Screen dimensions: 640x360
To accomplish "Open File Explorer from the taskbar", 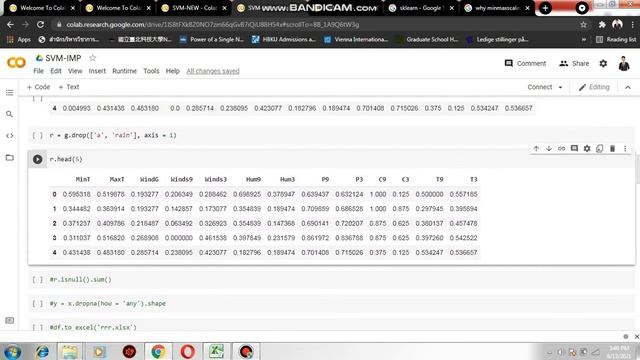I will tap(70, 351).
